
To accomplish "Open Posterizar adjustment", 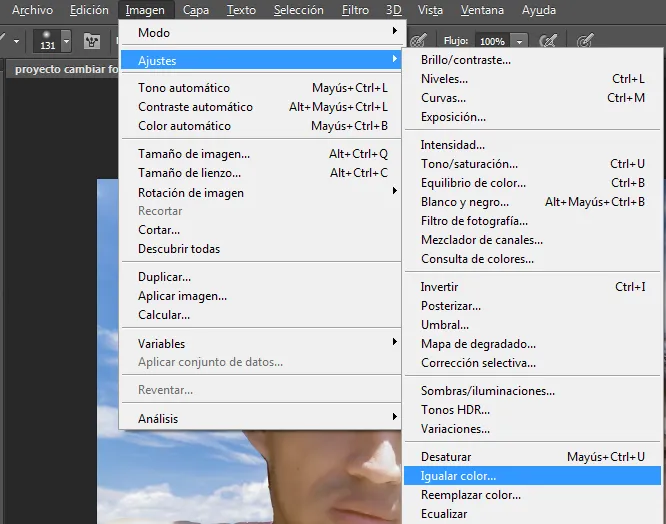I will tap(533, 306).
